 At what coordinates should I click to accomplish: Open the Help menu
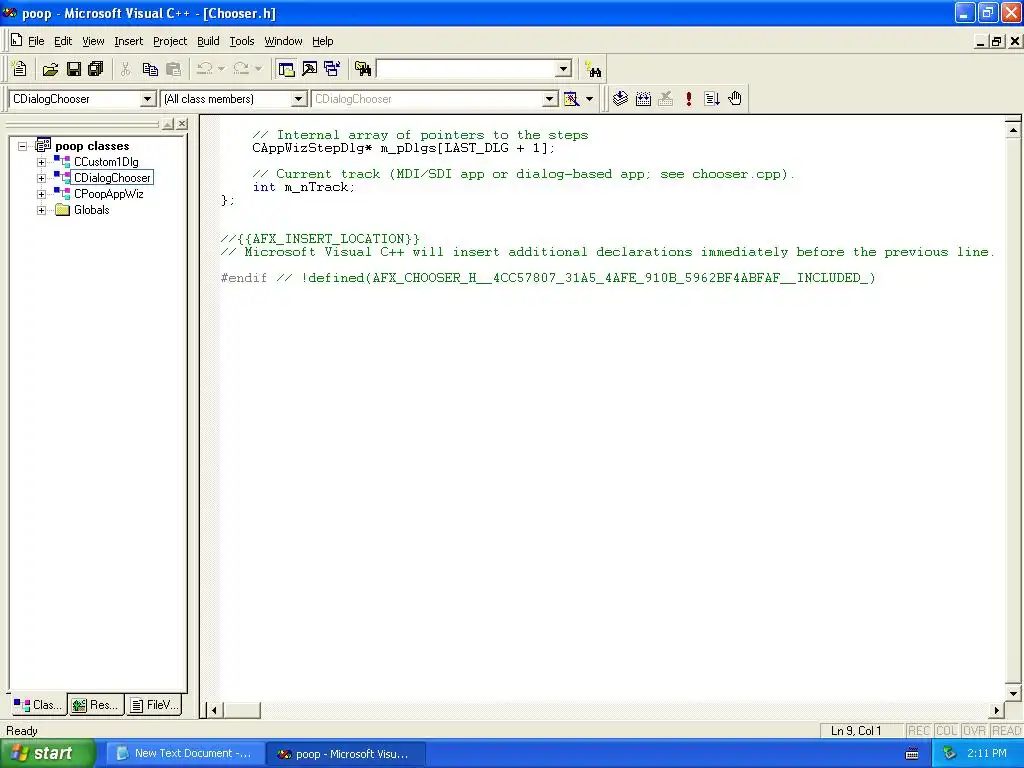(x=323, y=41)
